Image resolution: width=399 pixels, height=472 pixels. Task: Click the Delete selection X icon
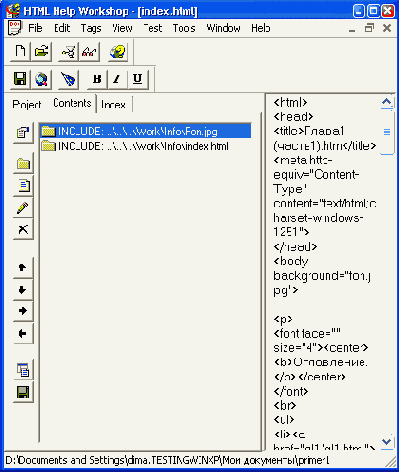(x=23, y=229)
